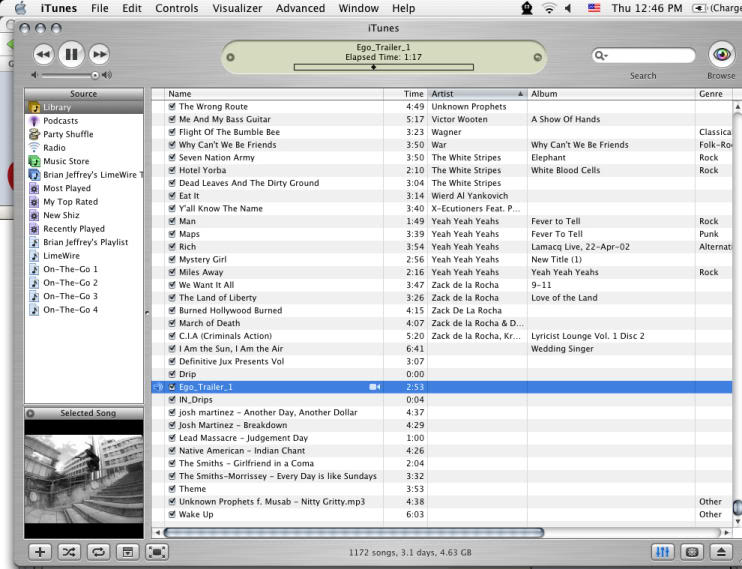
Task: Uncheck Hotel Yorba checkbox
Action: (172, 170)
